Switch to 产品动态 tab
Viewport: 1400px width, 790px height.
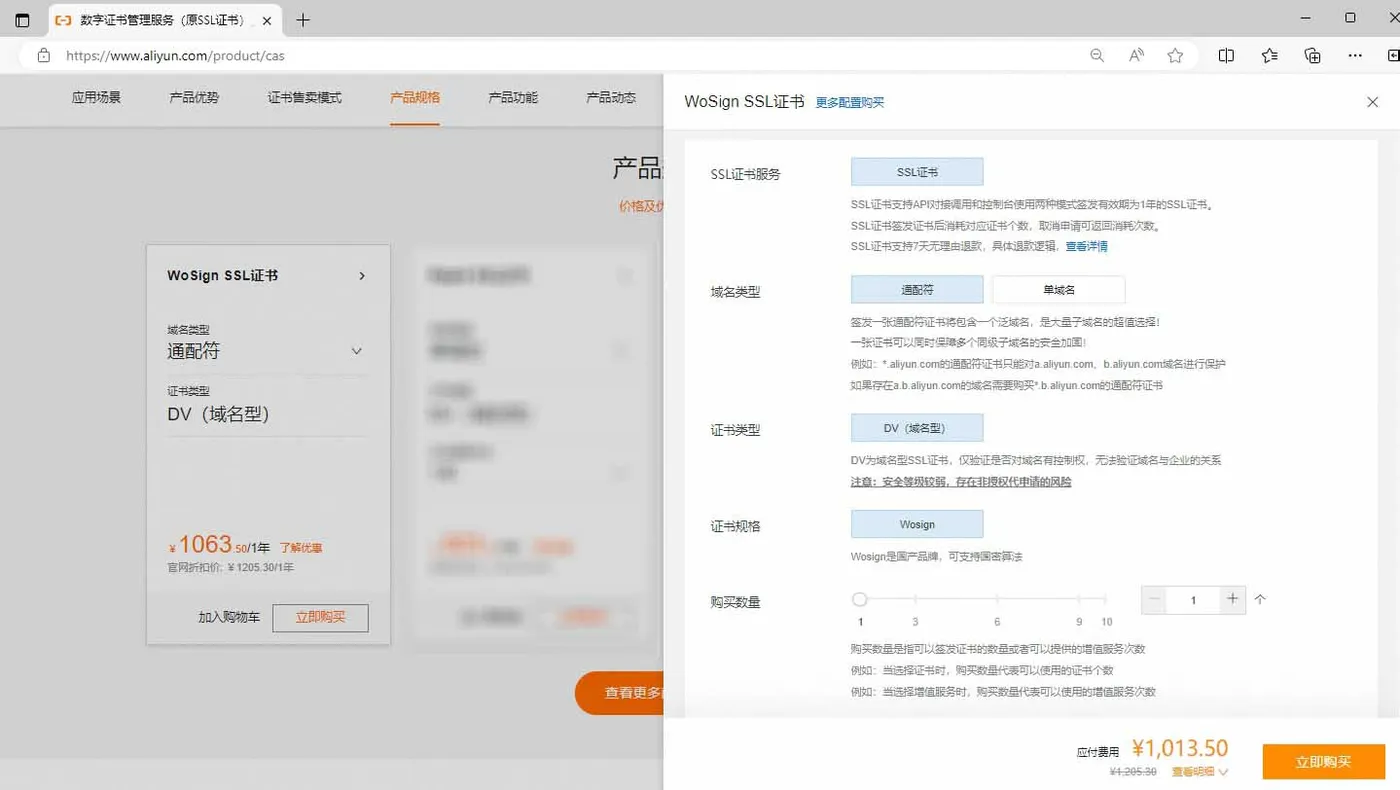pyautogui.click(x=611, y=97)
